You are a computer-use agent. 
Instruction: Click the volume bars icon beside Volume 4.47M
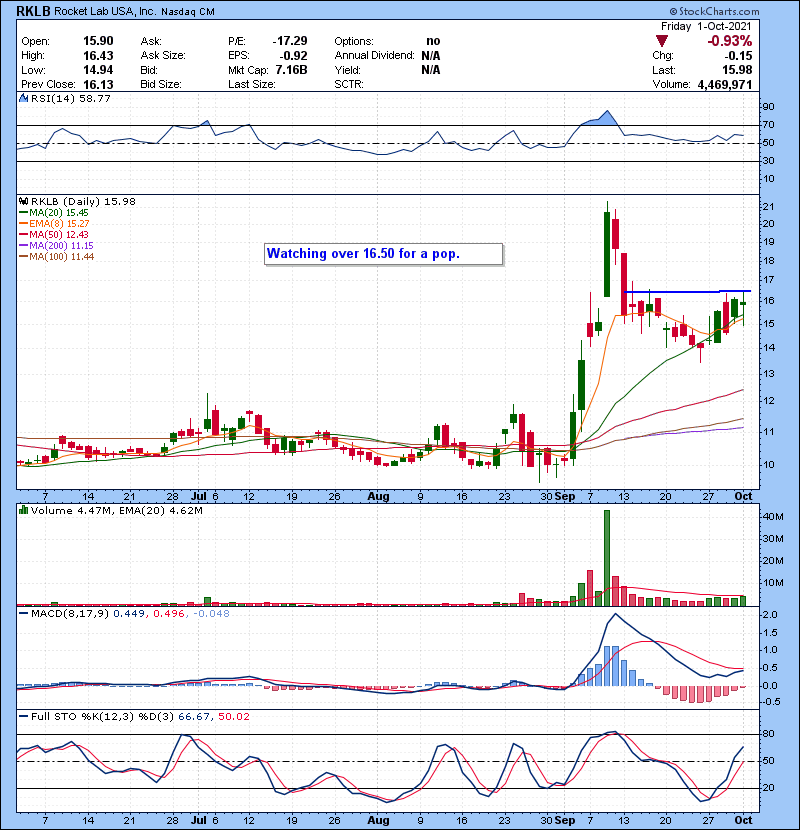click(x=23, y=510)
